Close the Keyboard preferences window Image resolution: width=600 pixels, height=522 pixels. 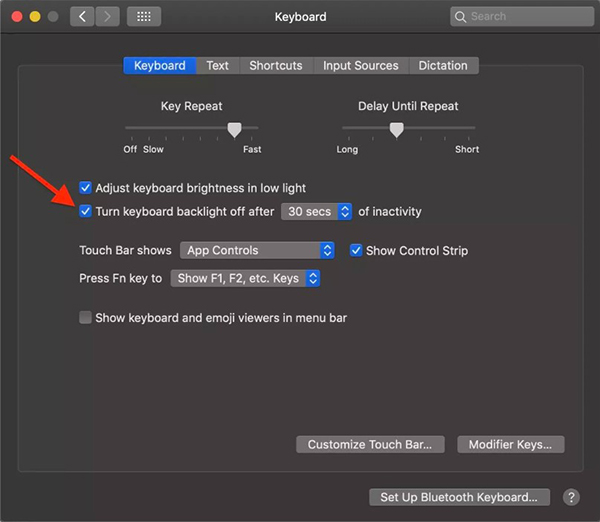[17, 16]
